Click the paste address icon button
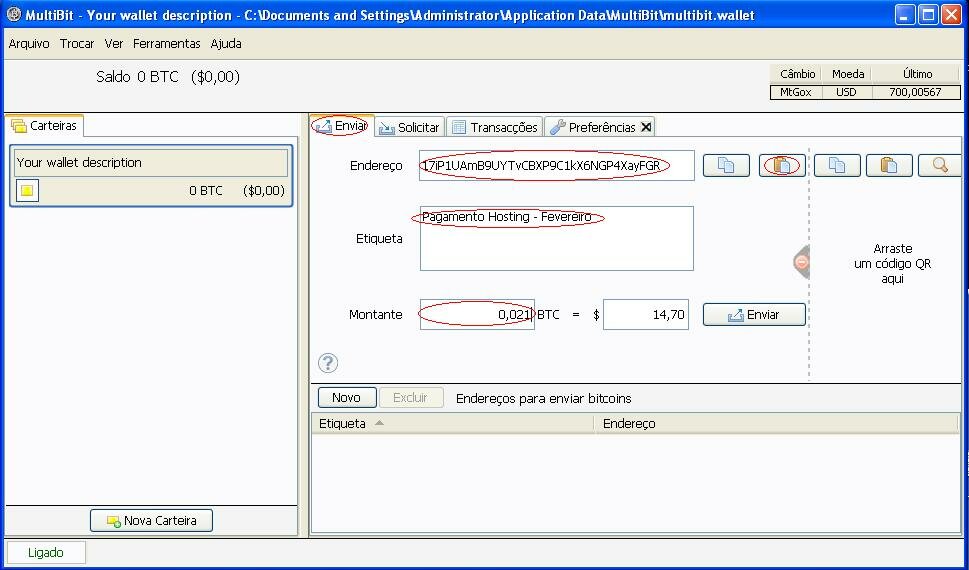This screenshot has height=570, width=969. pyautogui.click(x=782, y=165)
